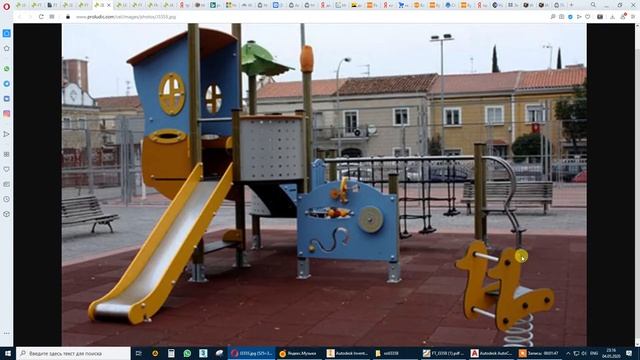640x360 pixels.
Task: Open the VK sidebar icon
Action: [7, 99]
